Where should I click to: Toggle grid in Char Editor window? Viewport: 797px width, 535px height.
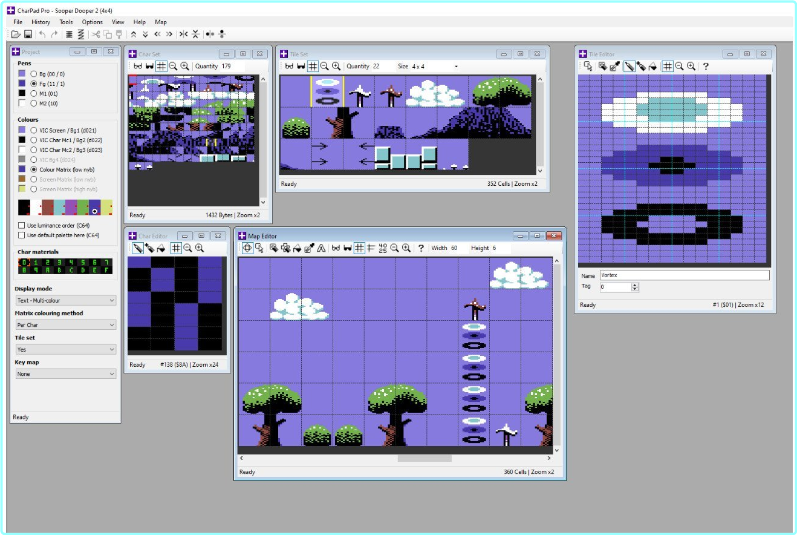[x=175, y=248]
